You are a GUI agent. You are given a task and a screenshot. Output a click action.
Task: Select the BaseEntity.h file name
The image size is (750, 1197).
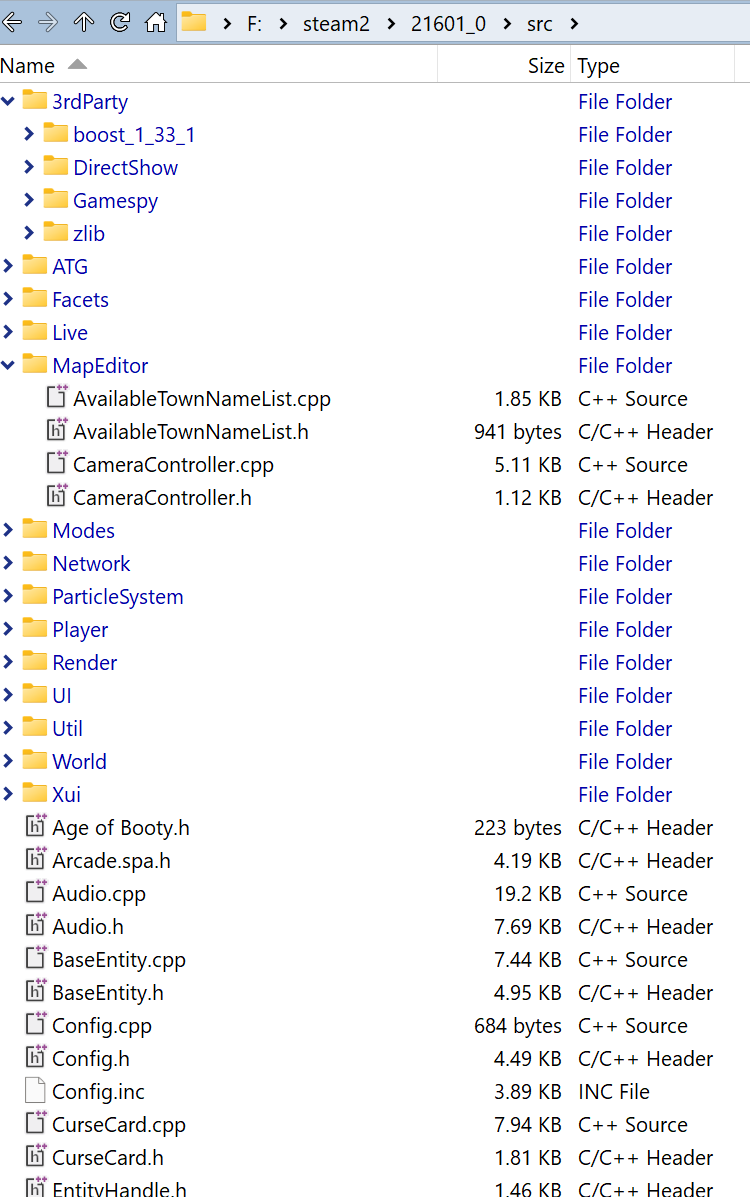pos(108,992)
